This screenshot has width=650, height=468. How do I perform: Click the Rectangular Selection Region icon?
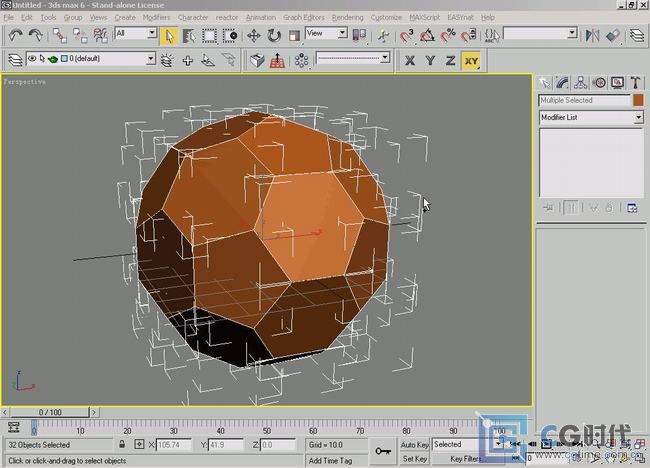click(x=209, y=36)
